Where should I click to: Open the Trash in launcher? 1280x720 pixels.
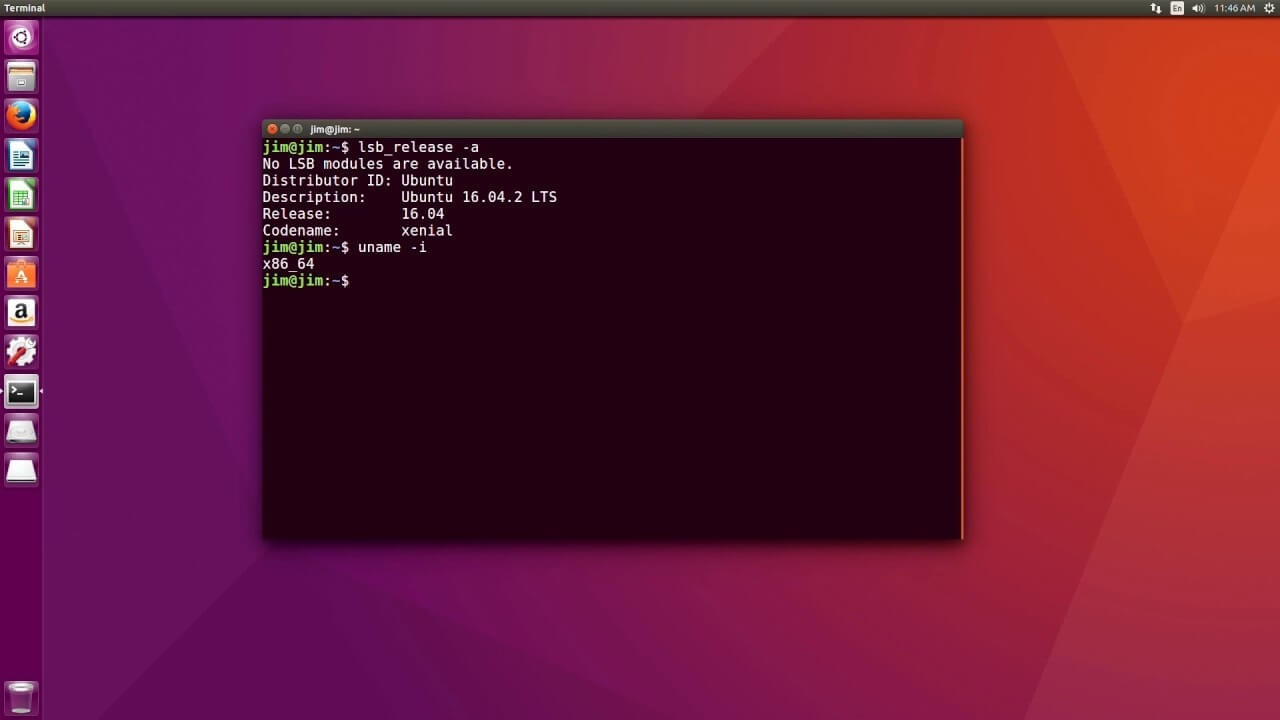click(21, 698)
